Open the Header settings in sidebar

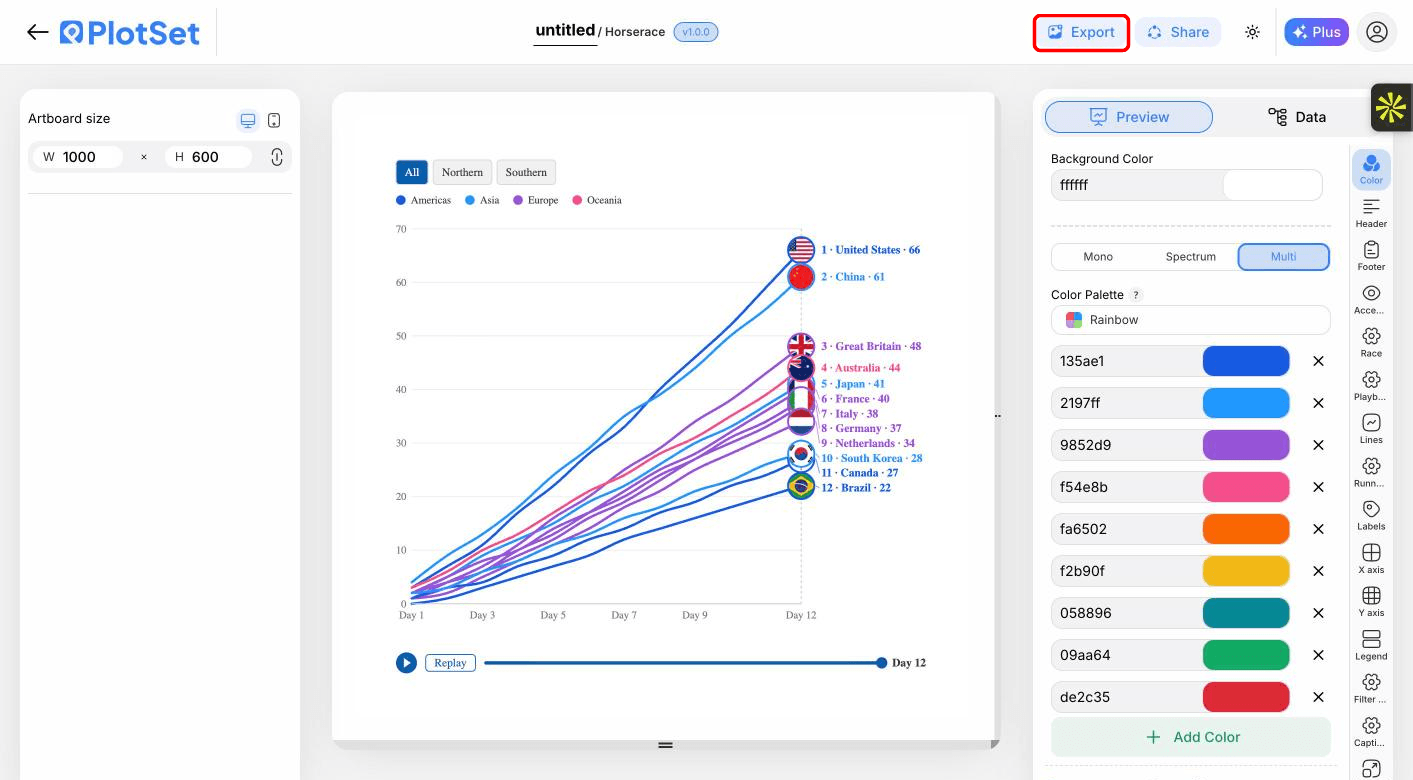[x=1371, y=212]
